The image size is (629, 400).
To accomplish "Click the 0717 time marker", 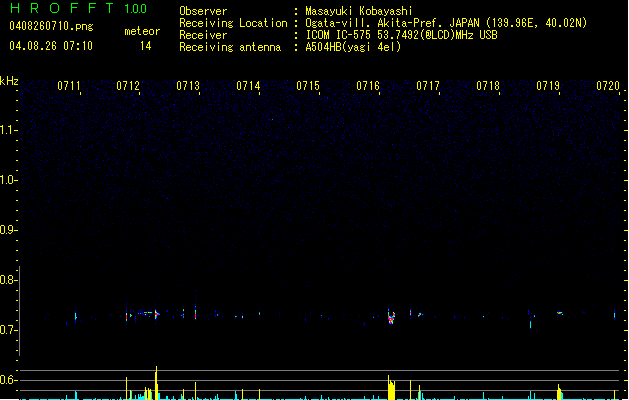I will click(x=428, y=86).
